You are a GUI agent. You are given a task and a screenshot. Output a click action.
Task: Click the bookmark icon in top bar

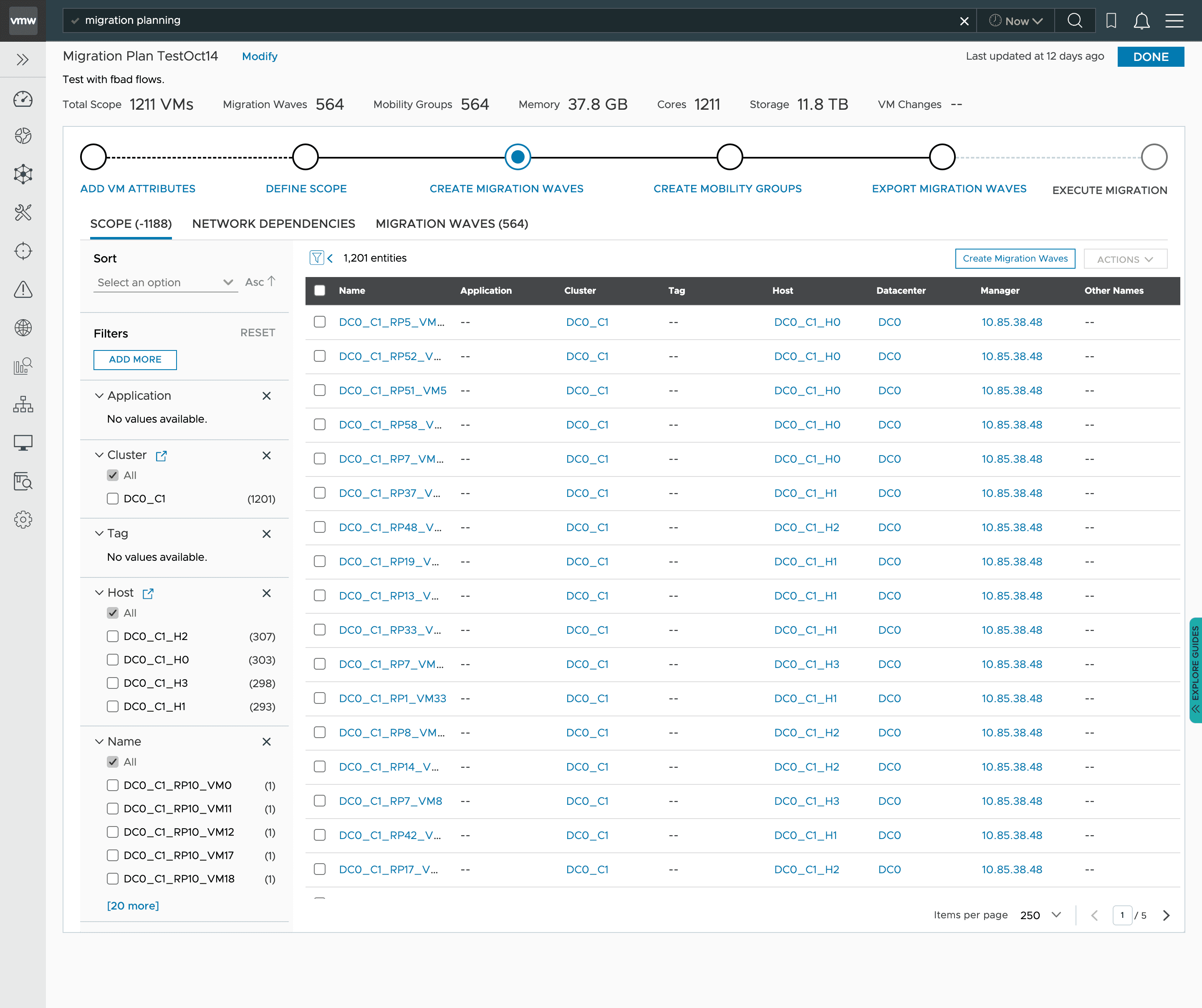click(1111, 20)
